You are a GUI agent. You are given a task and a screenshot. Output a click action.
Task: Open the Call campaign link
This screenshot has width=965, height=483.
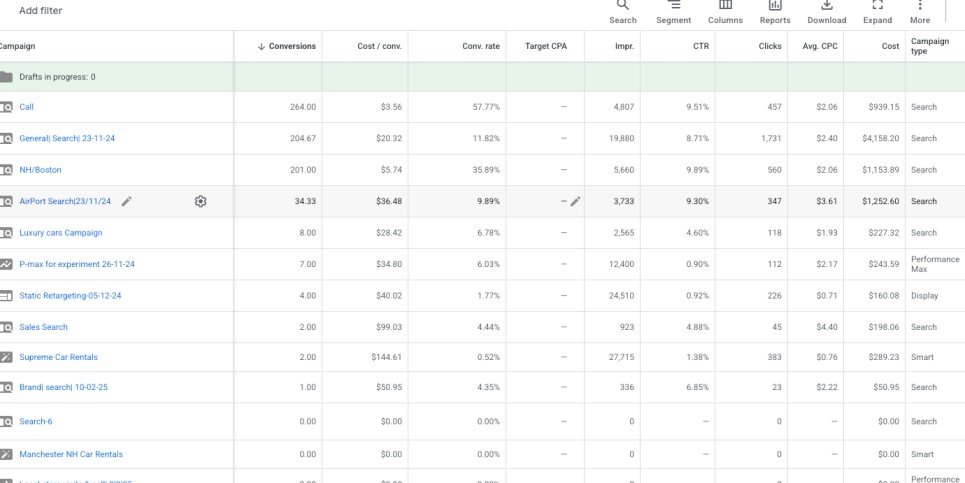(x=26, y=107)
